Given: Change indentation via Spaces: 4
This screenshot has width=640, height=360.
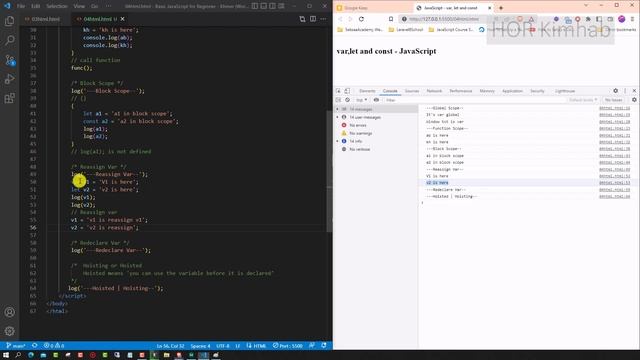Looking at the screenshot, I should tap(200, 346).
